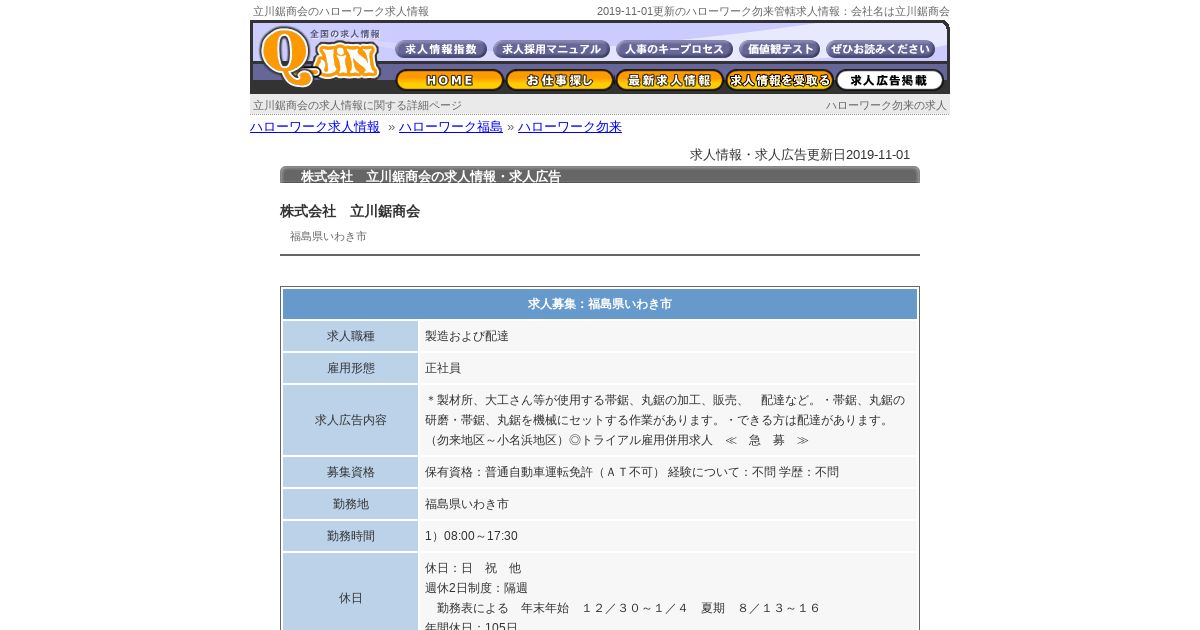Open 価値観テスト nav button
The image size is (1200, 630).
tap(779, 49)
